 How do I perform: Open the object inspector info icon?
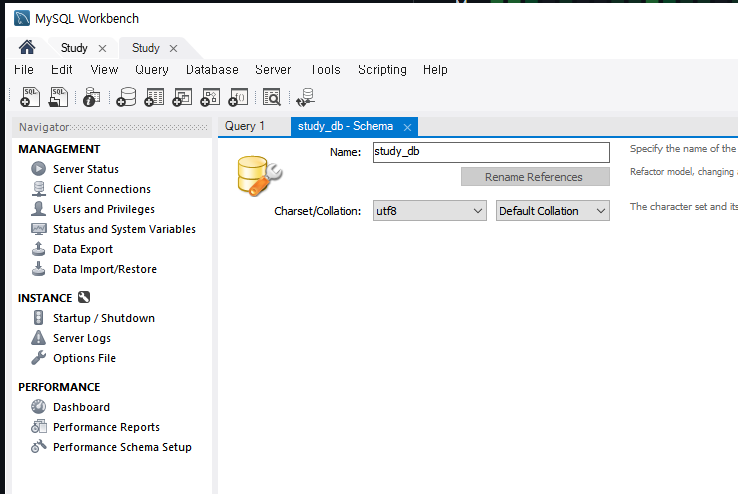(x=91, y=97)
